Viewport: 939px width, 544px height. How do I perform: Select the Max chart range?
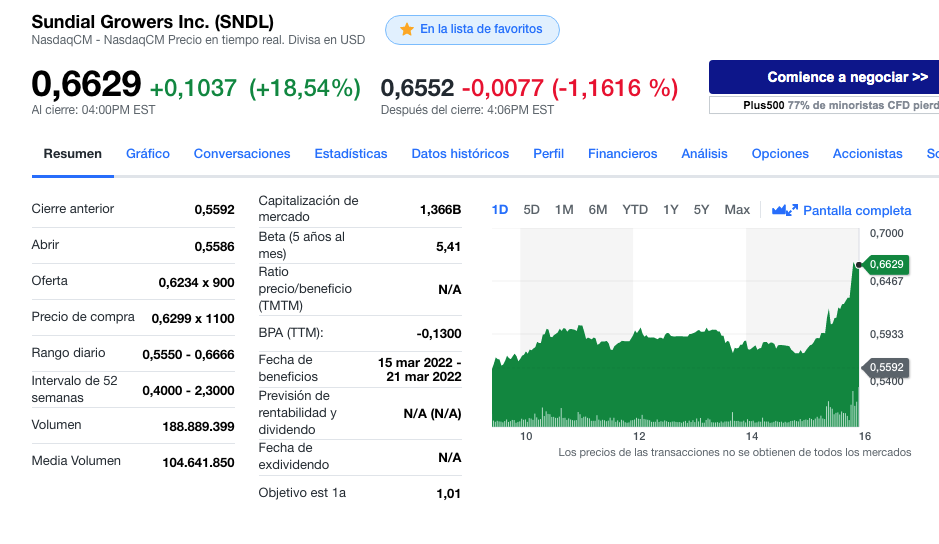tap(737, 210)
